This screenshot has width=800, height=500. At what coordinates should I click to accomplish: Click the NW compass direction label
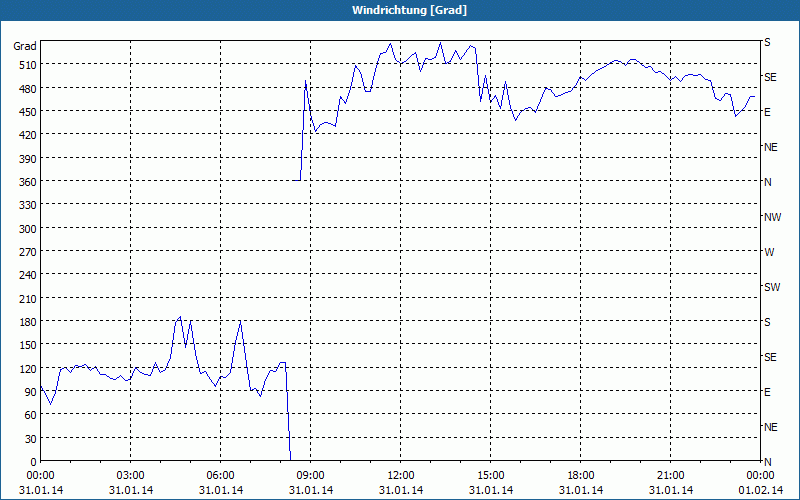772,217
